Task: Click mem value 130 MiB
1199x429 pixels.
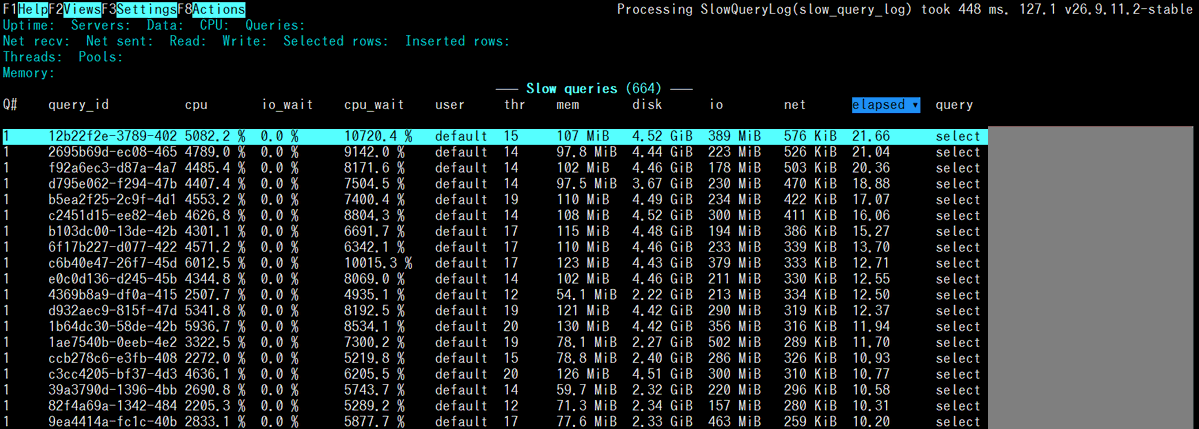Action: click(x=583, y=327)
